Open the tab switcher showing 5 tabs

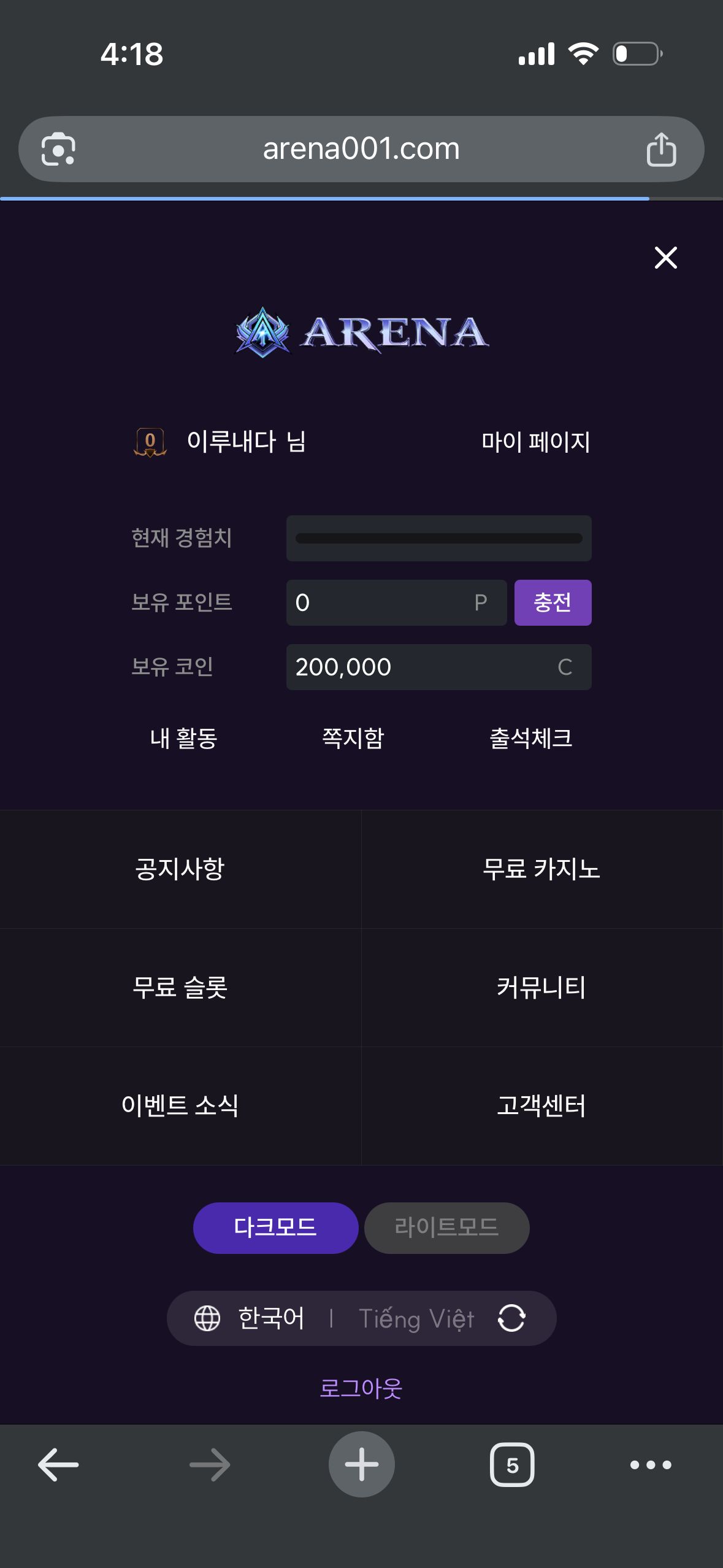pos(512,1465)
